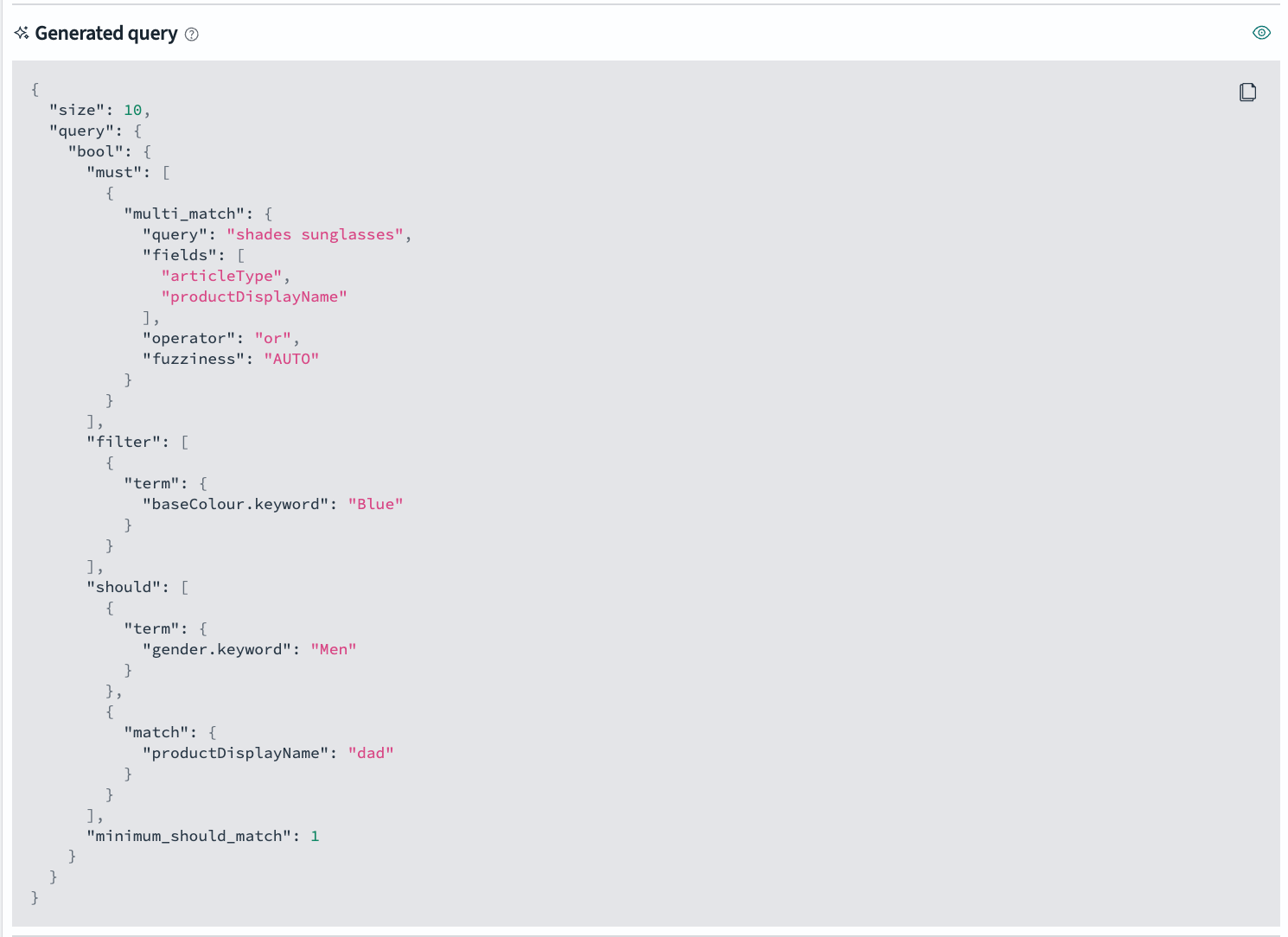This screenshot has height=937, width=1288.
Task: Click the operator value or
Action: (273, 337)
